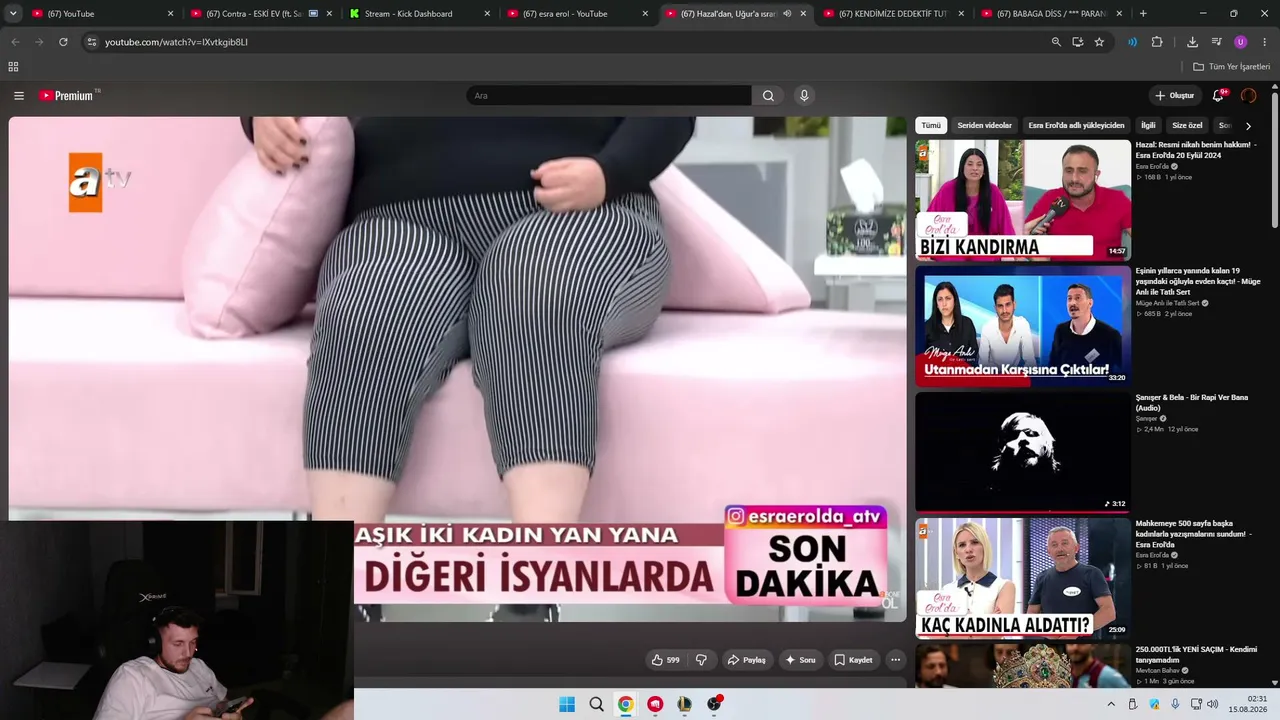Switch to the KENDİMİZE DEDEKTİF TUT tab
Image resolution: width=1280 pixels, height=720 pixels.
point(894,14)
